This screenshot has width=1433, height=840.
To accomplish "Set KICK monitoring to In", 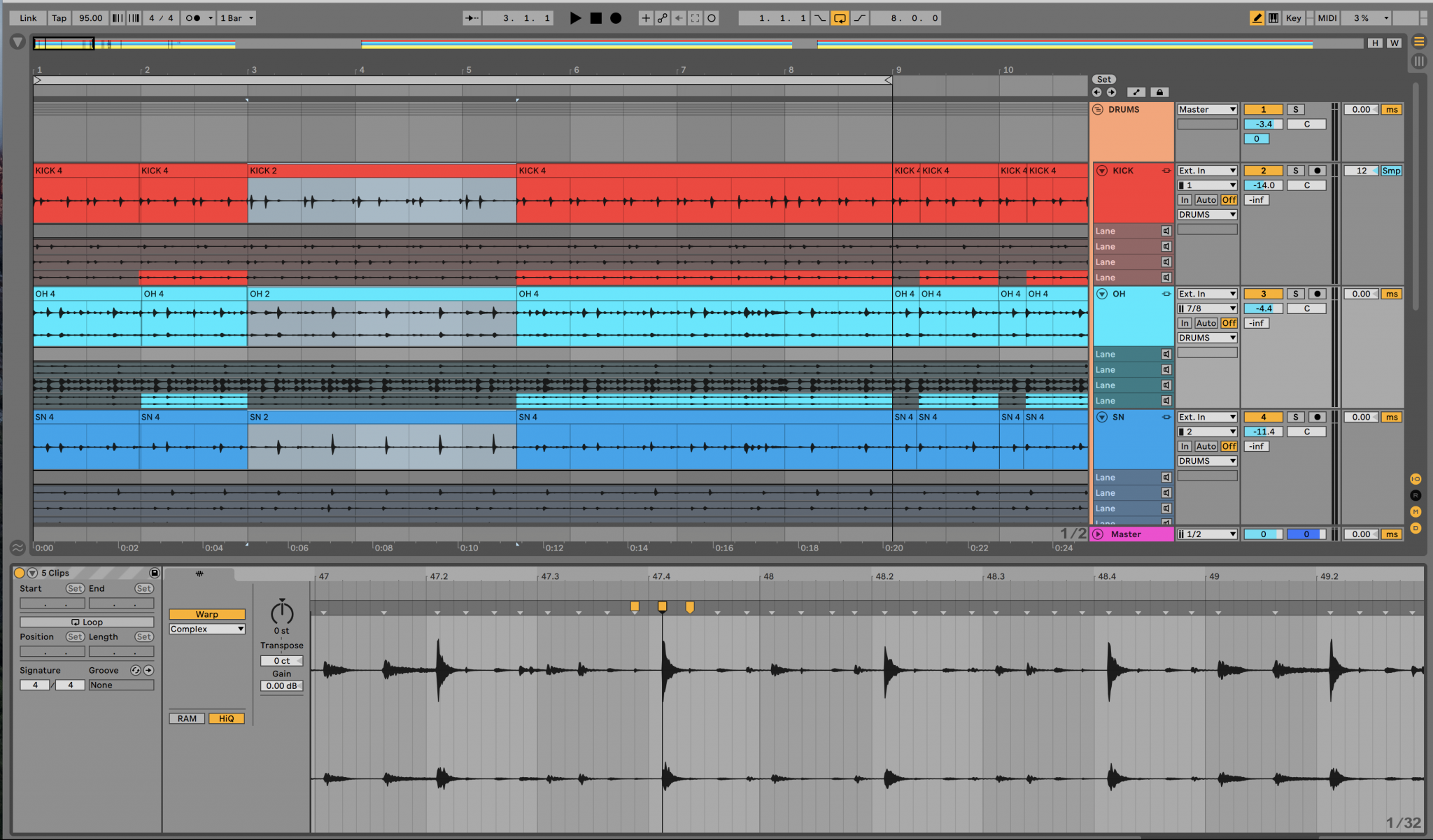I will click(1184, 199).
